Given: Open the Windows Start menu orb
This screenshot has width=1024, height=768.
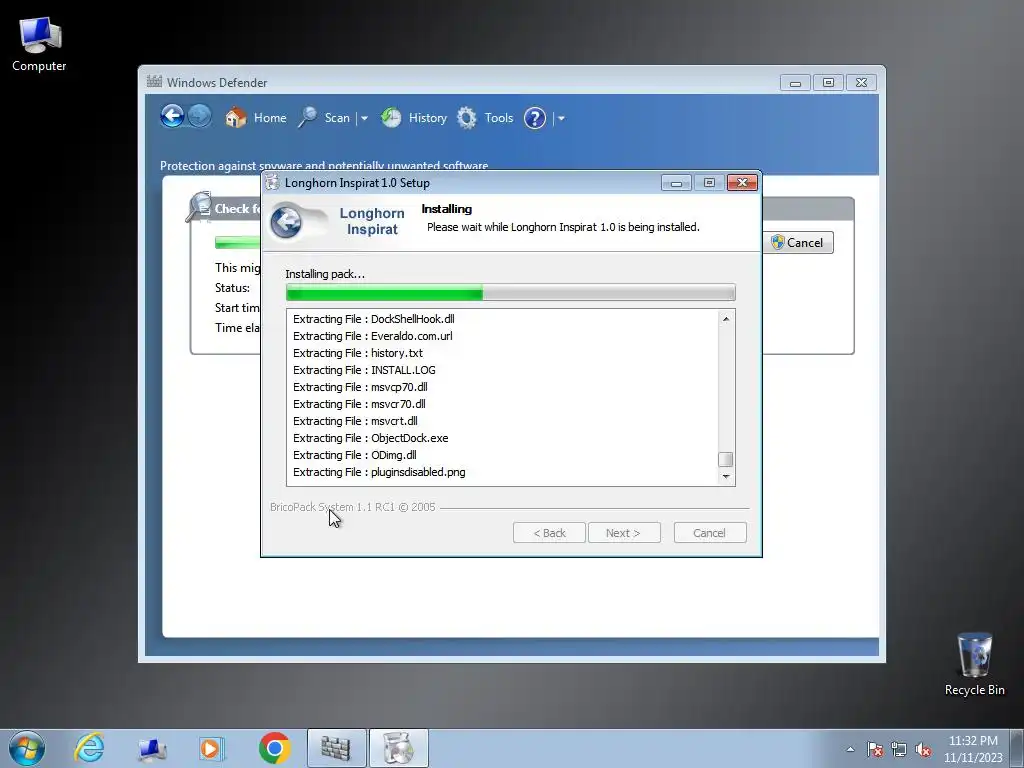Looking at the screenshot, I should [27, 748].
